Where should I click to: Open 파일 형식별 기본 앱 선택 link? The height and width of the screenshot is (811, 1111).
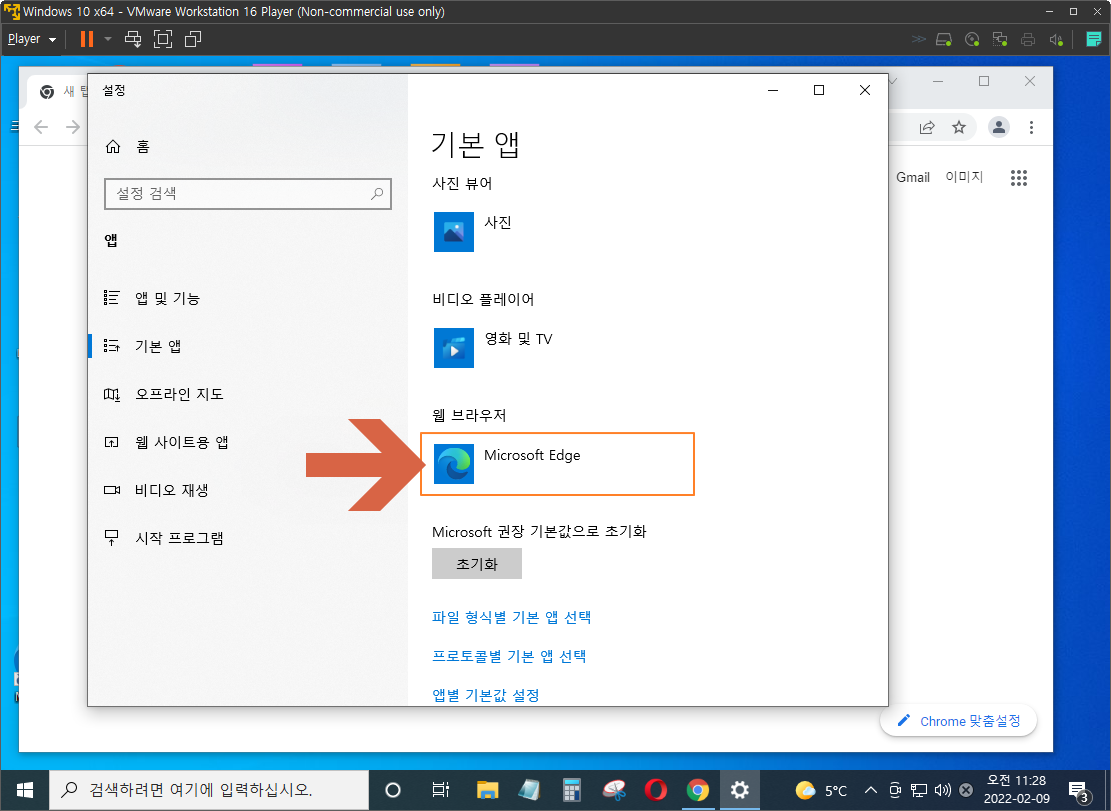pyautogui.click(x=512, y=617)
